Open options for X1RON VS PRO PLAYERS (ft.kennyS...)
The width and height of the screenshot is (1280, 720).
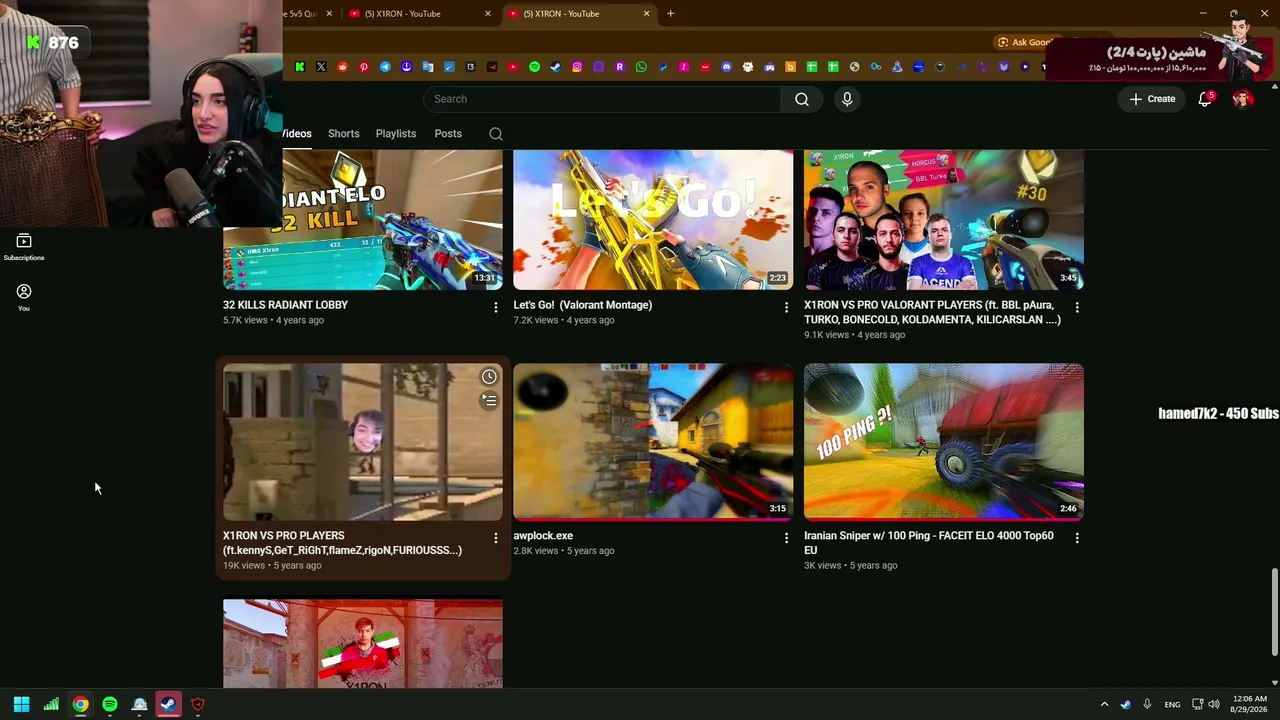(495, 539)
